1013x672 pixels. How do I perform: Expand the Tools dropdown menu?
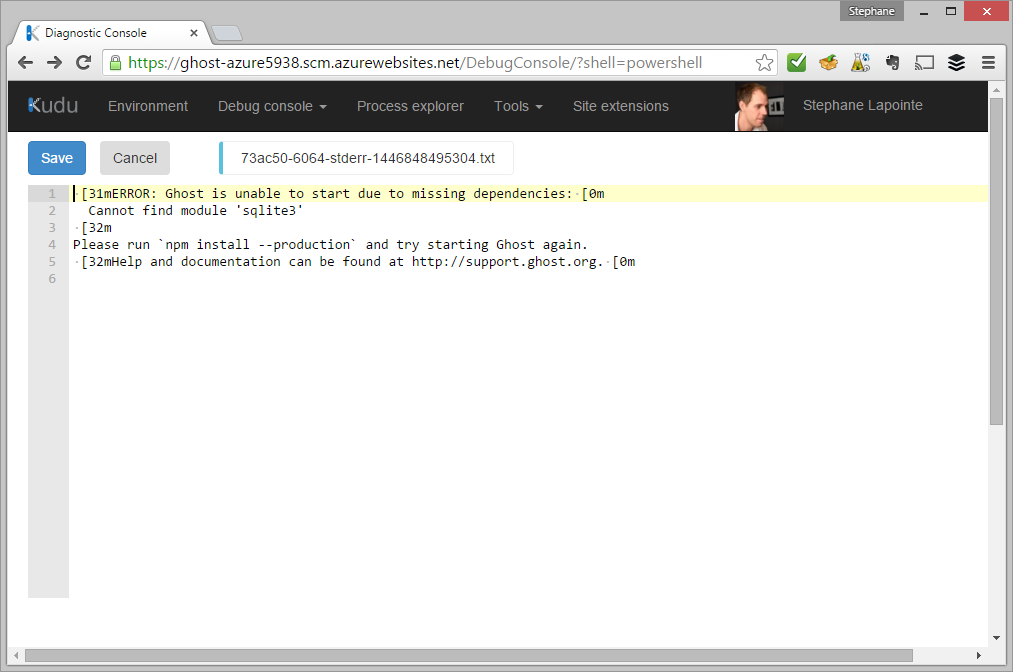(x=518, y=106)
